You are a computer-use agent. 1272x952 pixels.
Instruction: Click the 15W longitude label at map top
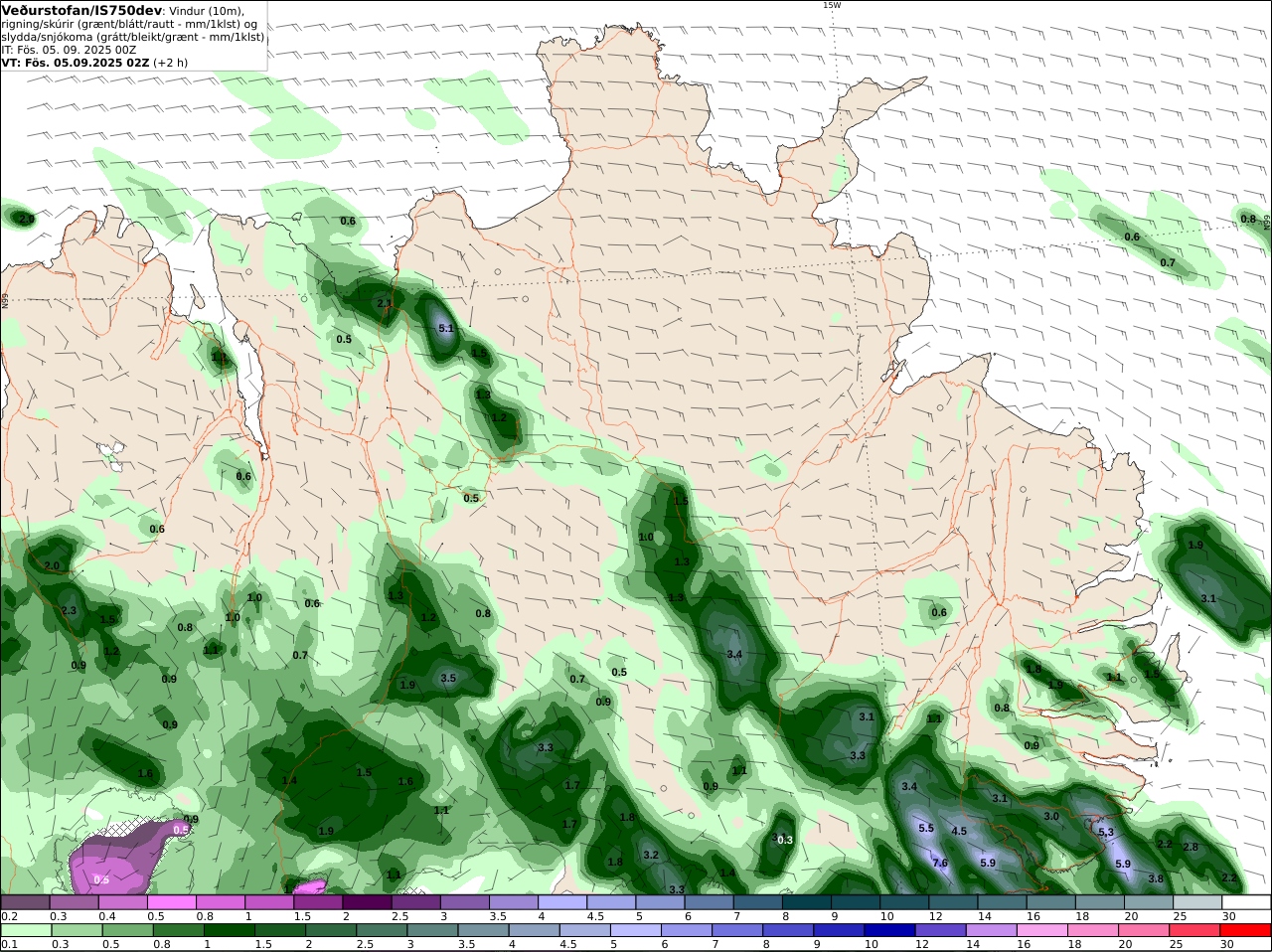831,5
